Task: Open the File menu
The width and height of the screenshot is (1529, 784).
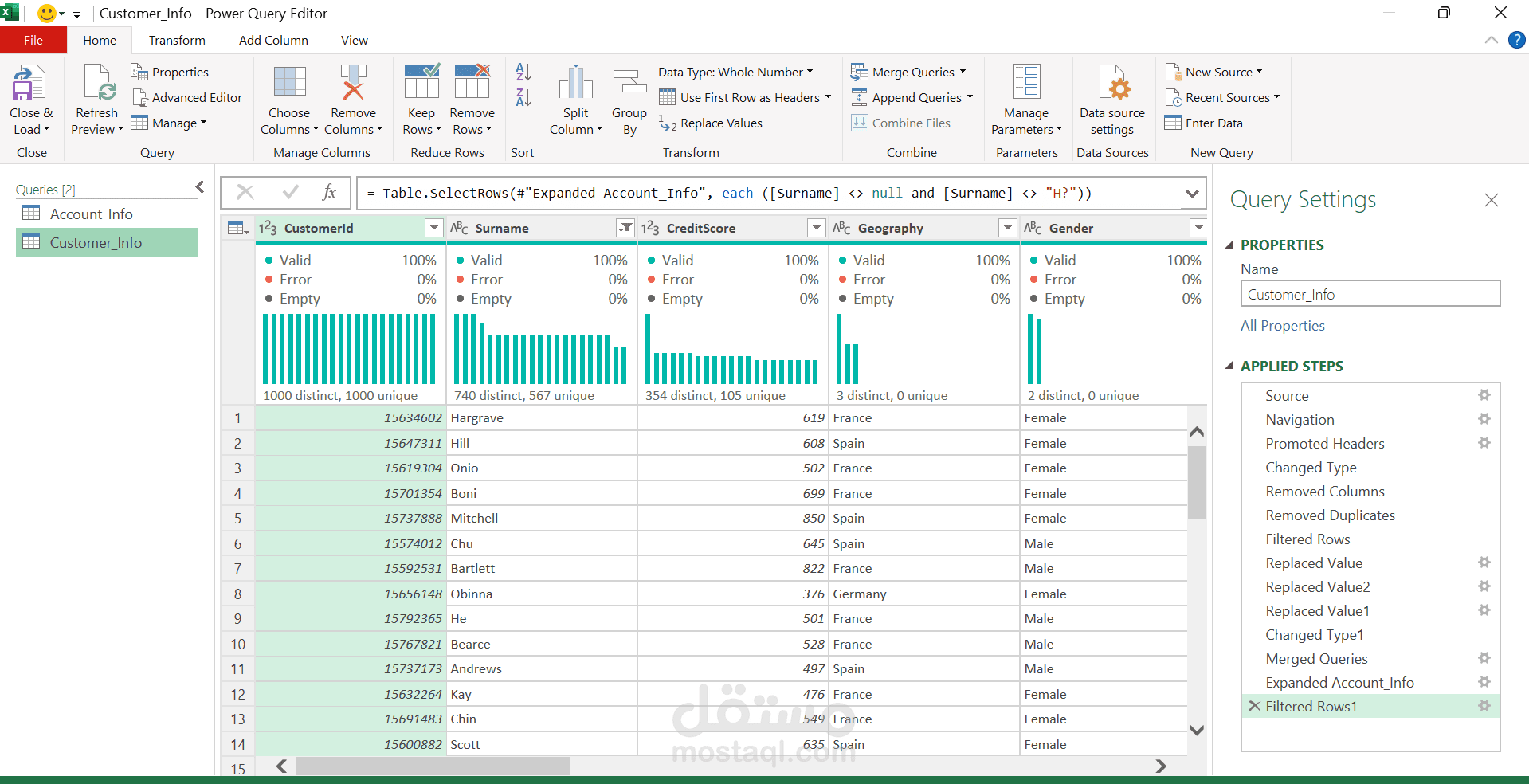Action: click(x=33, y=40)
